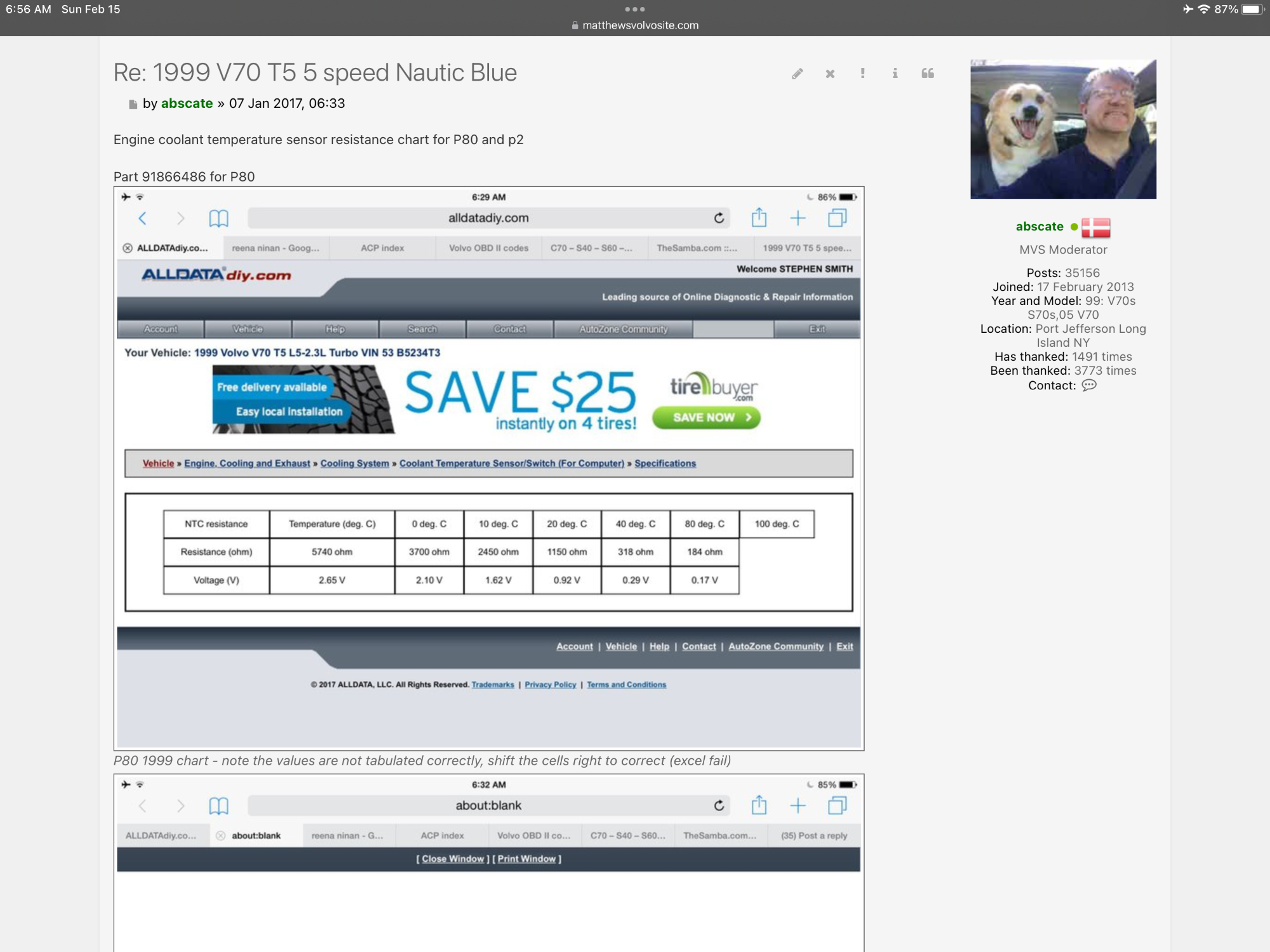The image size is (1270, 952).
Task: Tap the Wi-Fi status icon
Action: click(x=1203, y=9)
